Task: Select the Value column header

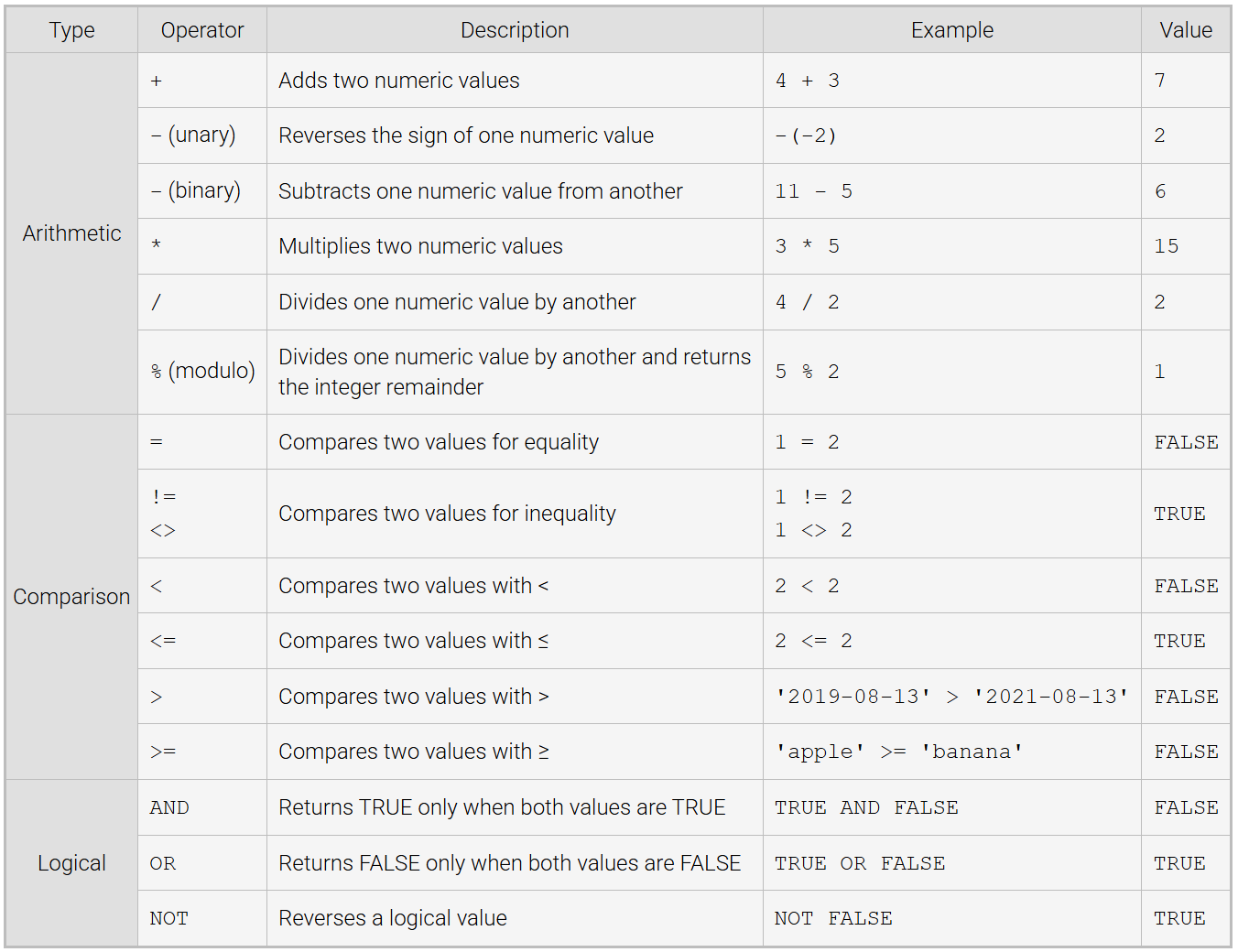Action: coord(1185,30)
